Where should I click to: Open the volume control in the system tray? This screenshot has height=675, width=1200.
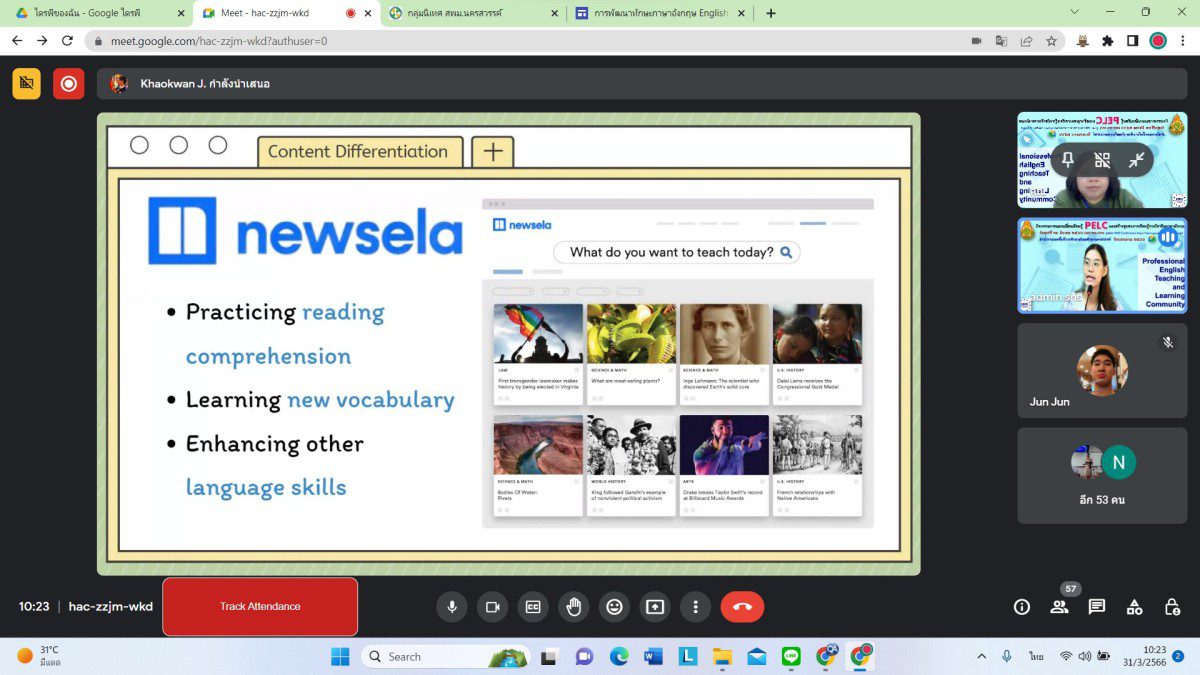1085,656
